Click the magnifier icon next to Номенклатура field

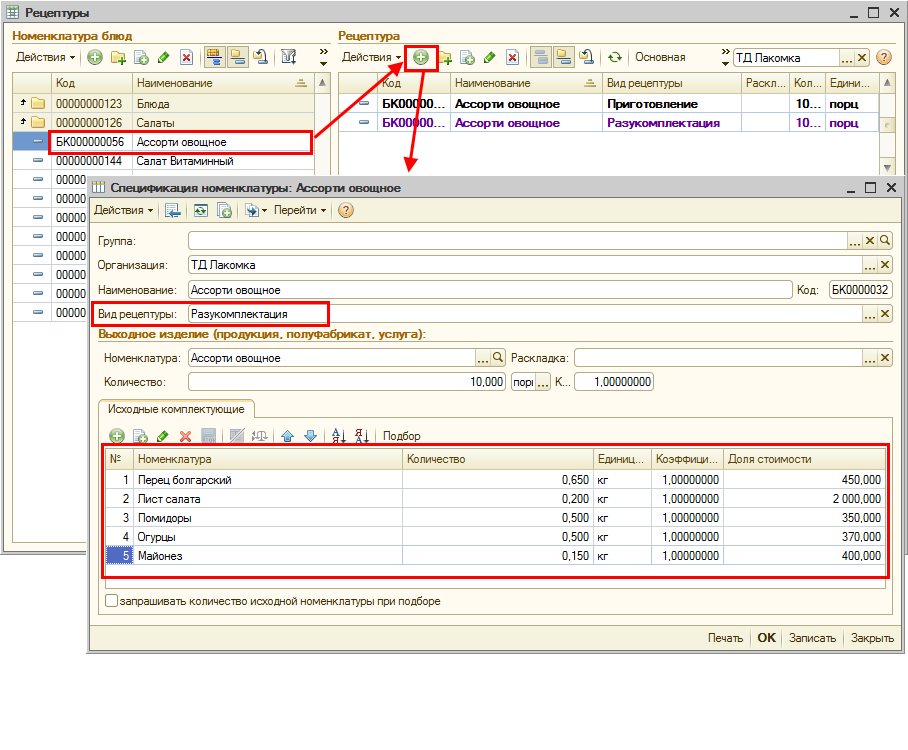pyautogui.click(x=497, y=358)
